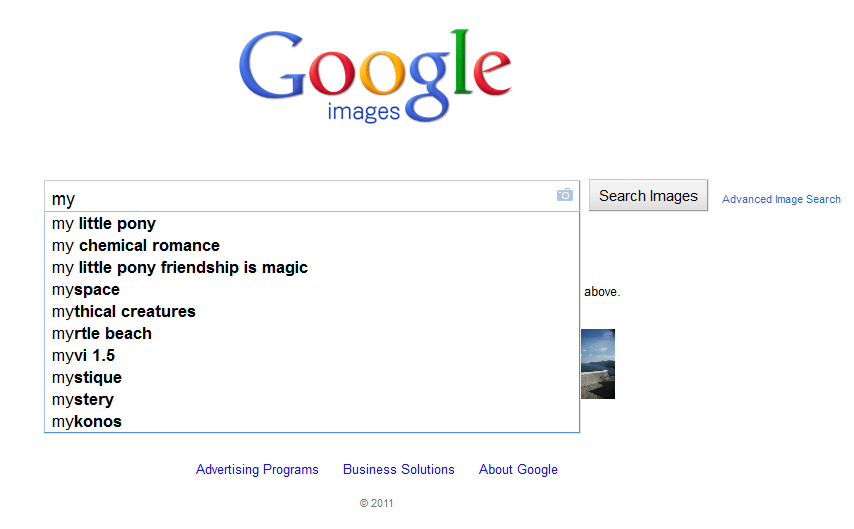Click the camera search-by-image icon

point(565,195)
